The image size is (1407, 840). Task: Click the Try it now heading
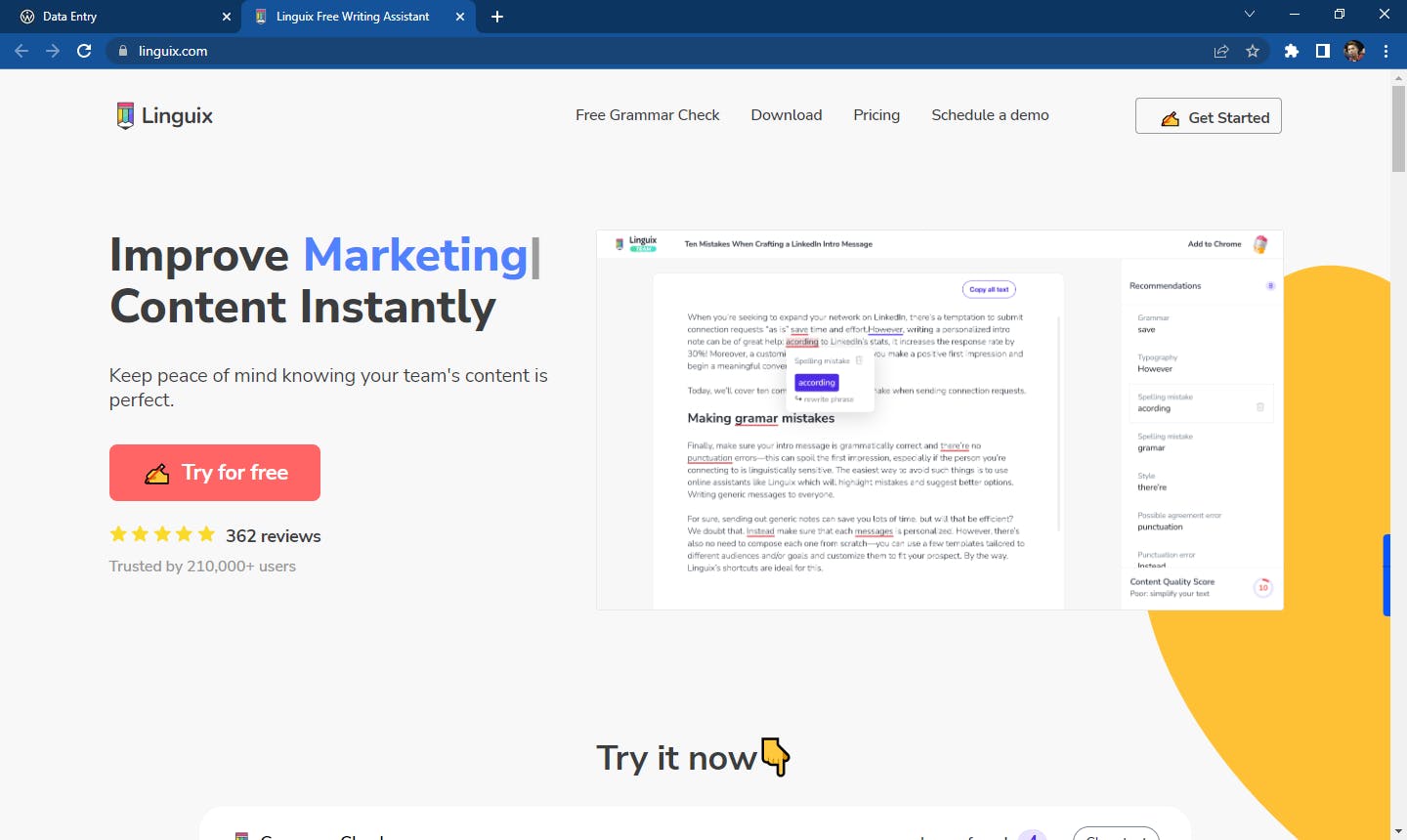(676, 758)
